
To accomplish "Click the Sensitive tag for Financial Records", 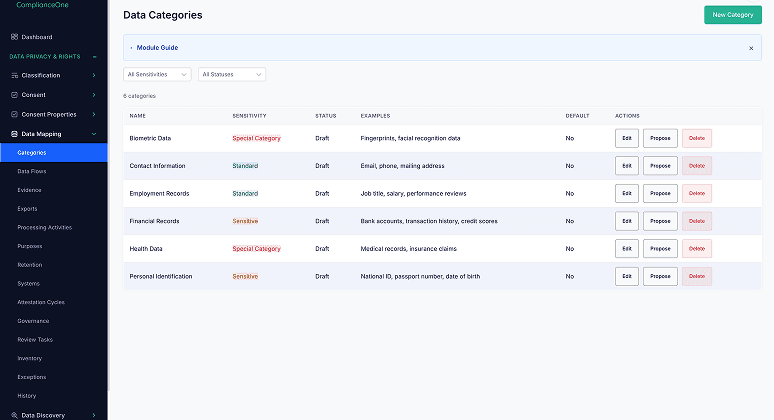I will pyautogui.click(x=245, y=221).
